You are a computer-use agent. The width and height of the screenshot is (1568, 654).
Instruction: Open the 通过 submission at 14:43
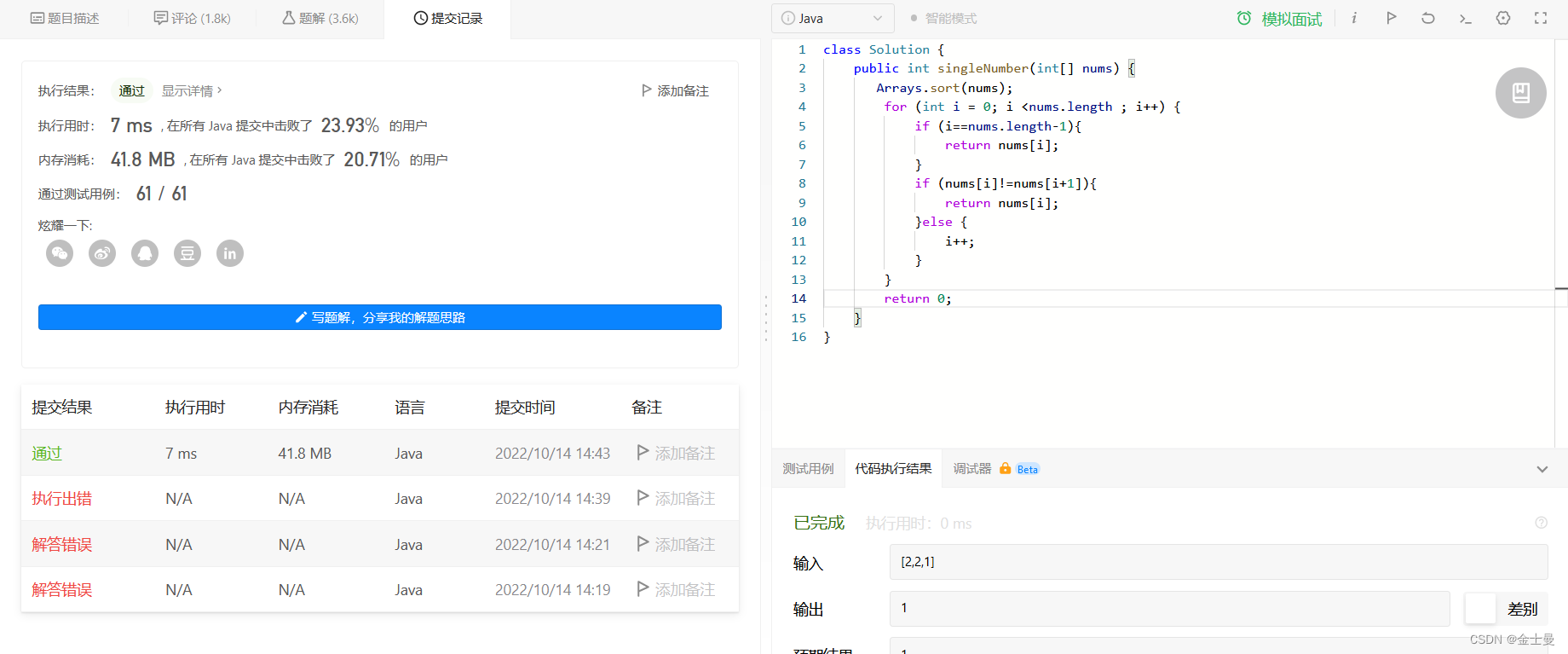tap(47, 453)
